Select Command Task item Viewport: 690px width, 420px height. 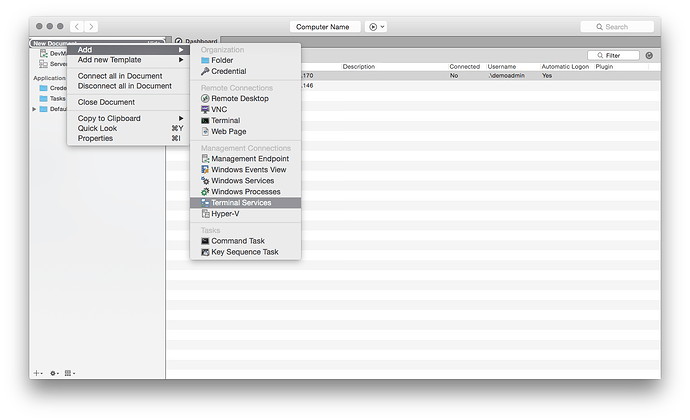(x=238, y=241)
